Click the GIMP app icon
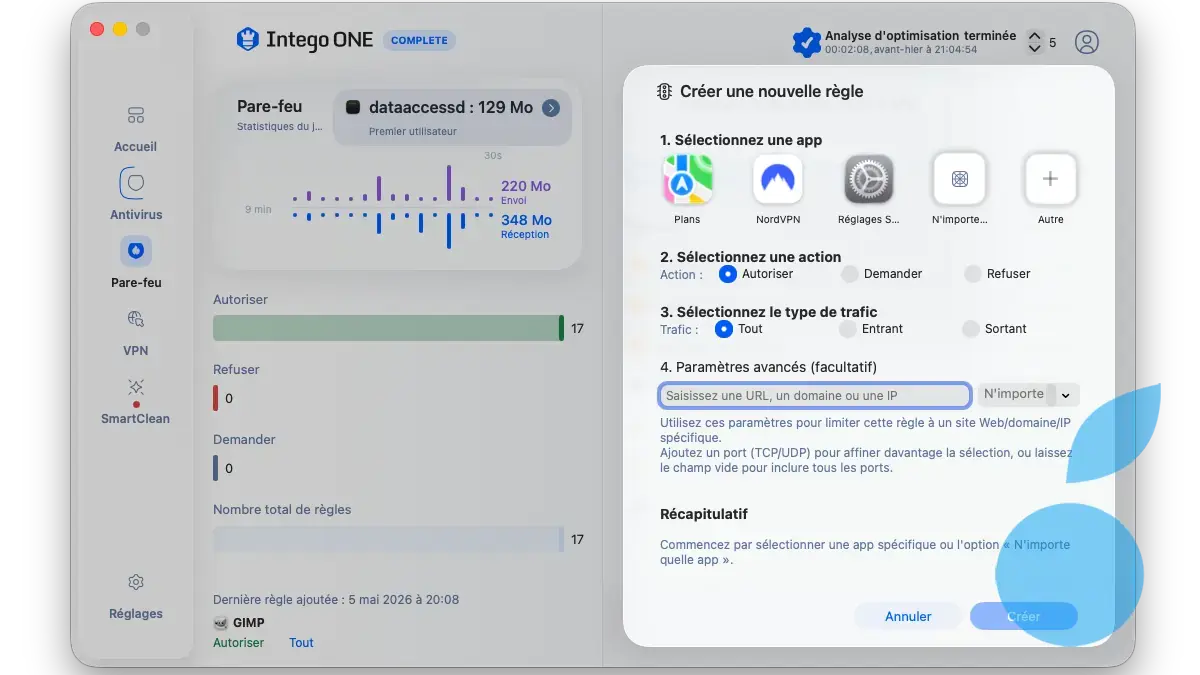The width and height of the screenshot is (1200, 675). [x=221, y=623]
